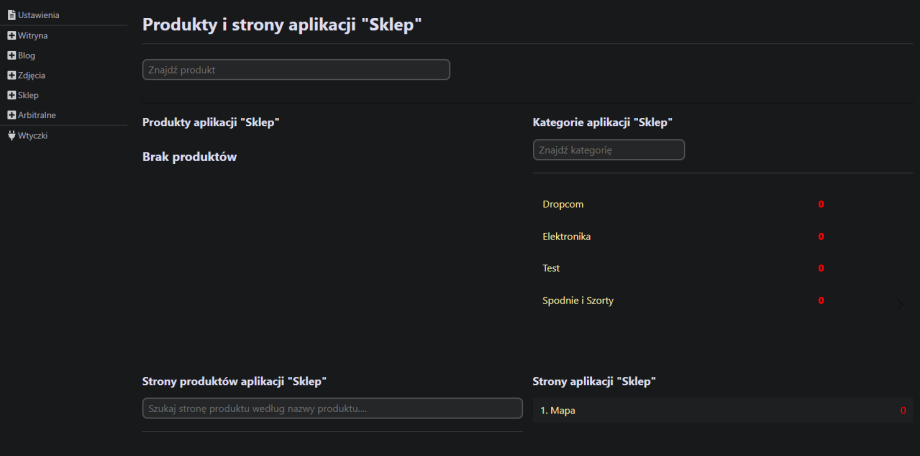
Task: Open the Spodnie i Szorty category
Action: coord(578,300)
